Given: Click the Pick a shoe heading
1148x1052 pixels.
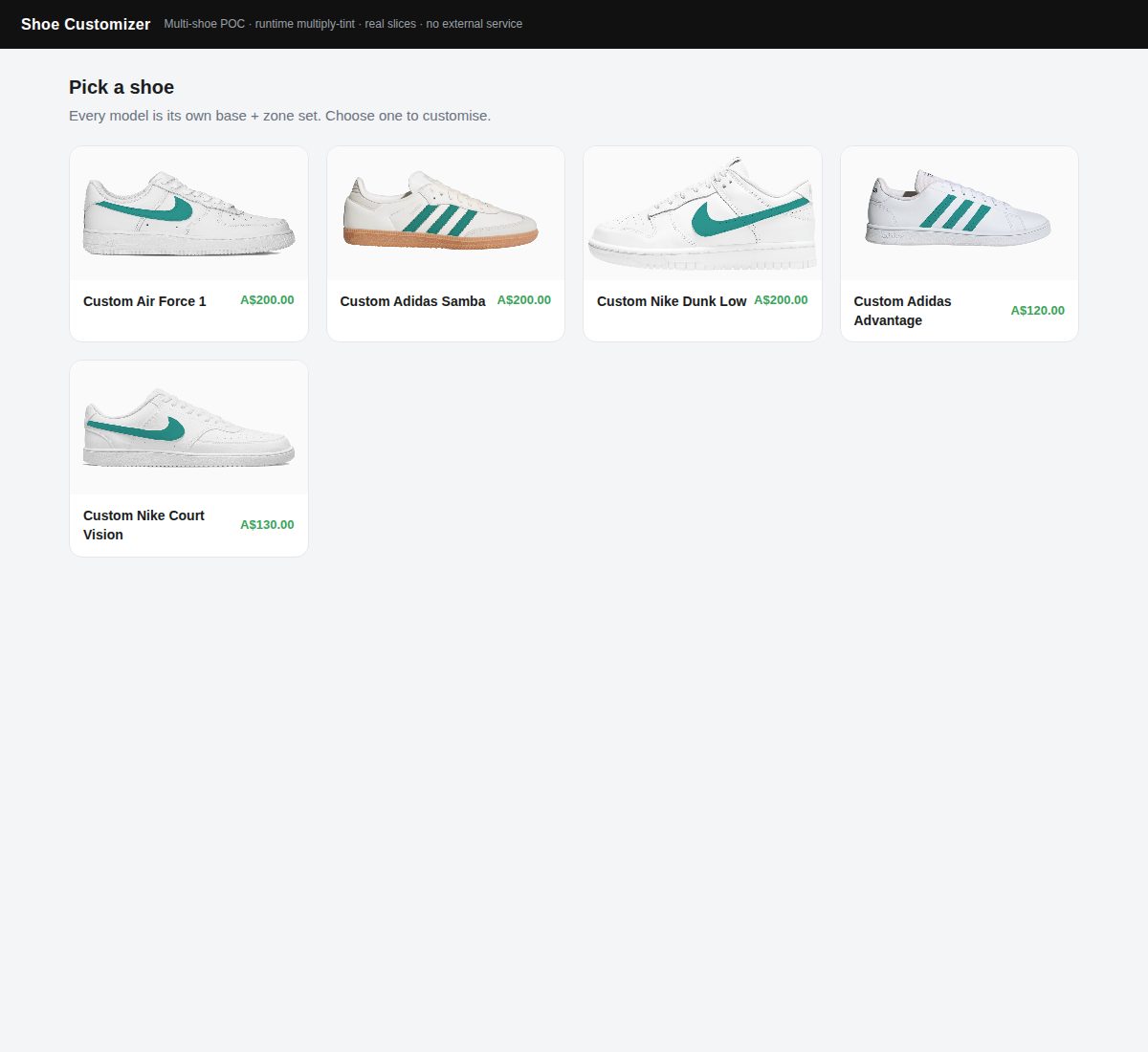Looking at the screenshot, I should 121,87.
